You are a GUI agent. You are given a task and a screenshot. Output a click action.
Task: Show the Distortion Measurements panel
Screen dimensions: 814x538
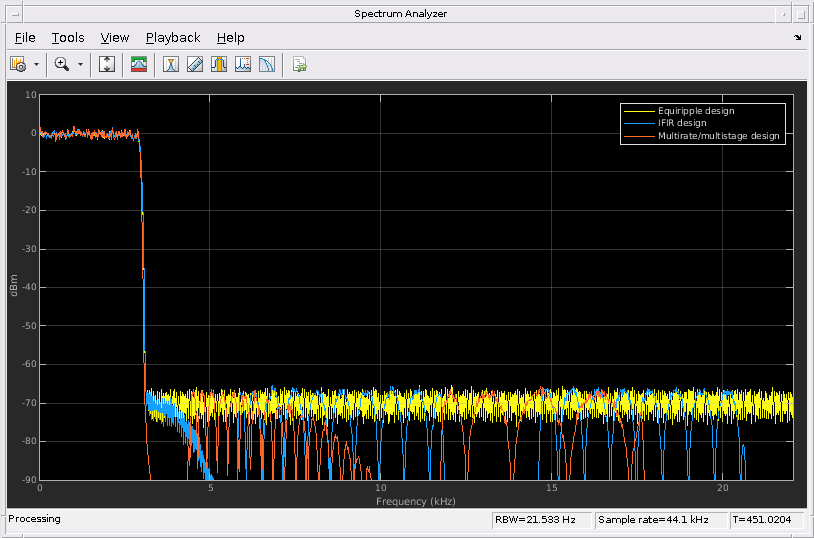pyautogui.click(x=242, y=64)
